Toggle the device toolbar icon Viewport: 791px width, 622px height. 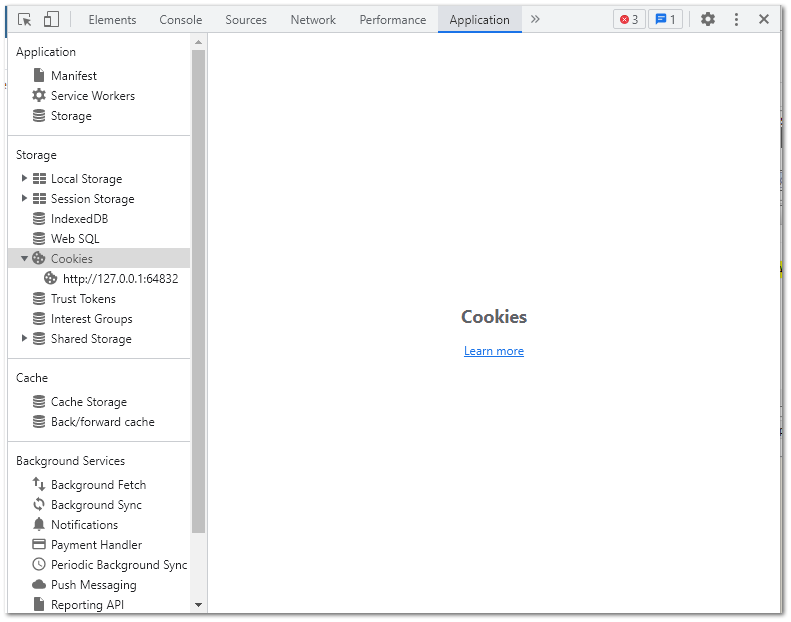[x=51, y=19]
